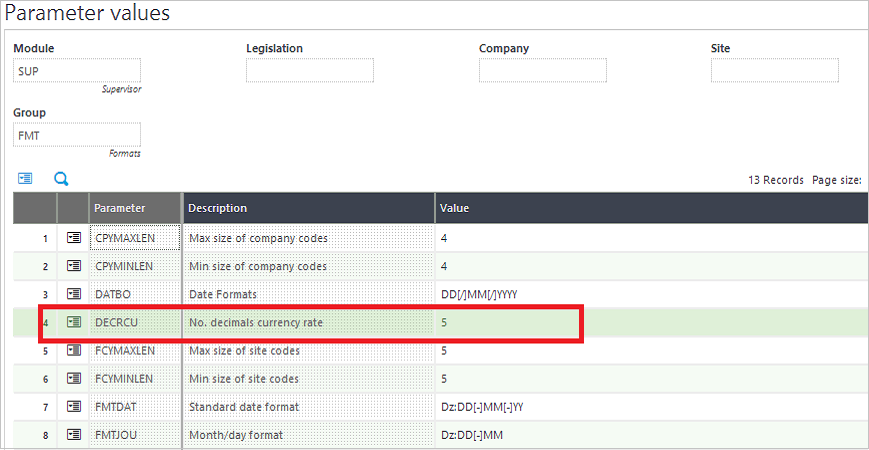
Task: Click the Value column header
Action: [x=454, y=208]
